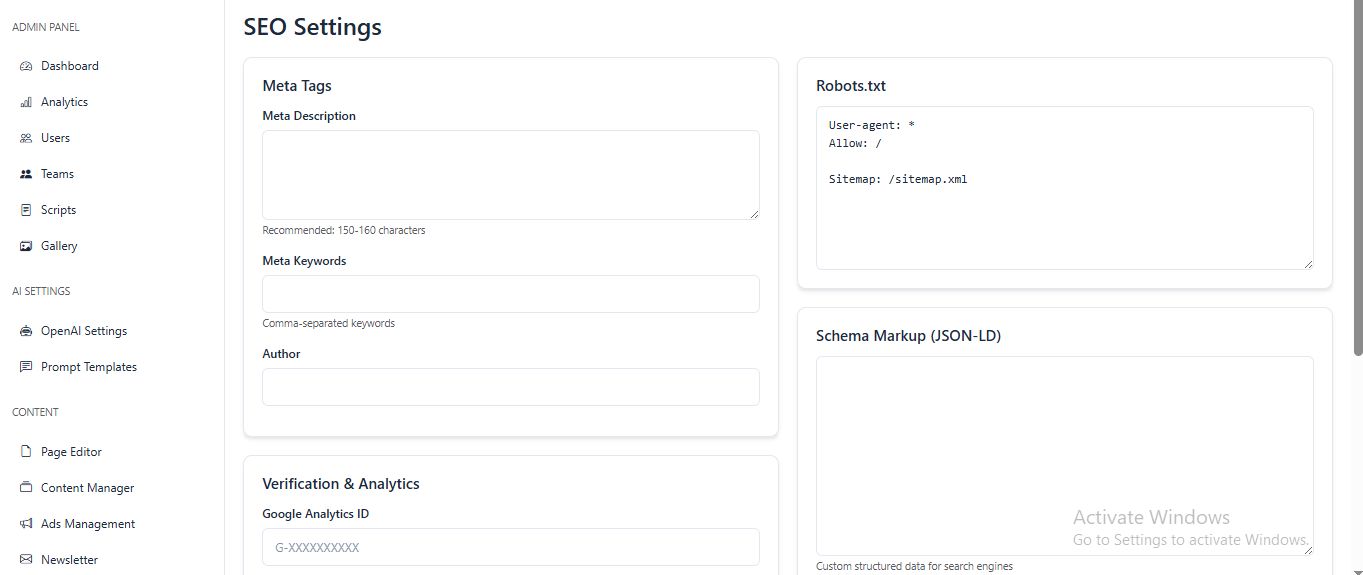The height and width of the screenshot is (575, 1363).
Task: Go to the Analytics sidebar link
Action: (64, 102)
